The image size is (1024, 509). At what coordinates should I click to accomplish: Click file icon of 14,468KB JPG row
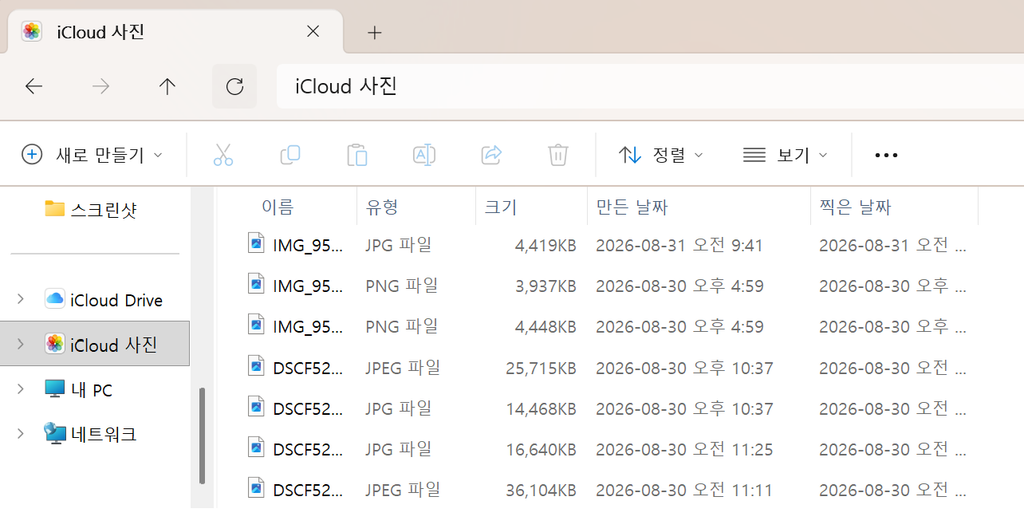point(257,407)
